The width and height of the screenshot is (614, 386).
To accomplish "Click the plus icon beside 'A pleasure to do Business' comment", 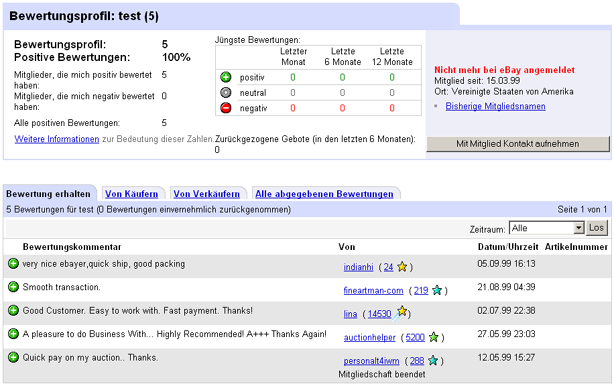I will pos(13,334).
